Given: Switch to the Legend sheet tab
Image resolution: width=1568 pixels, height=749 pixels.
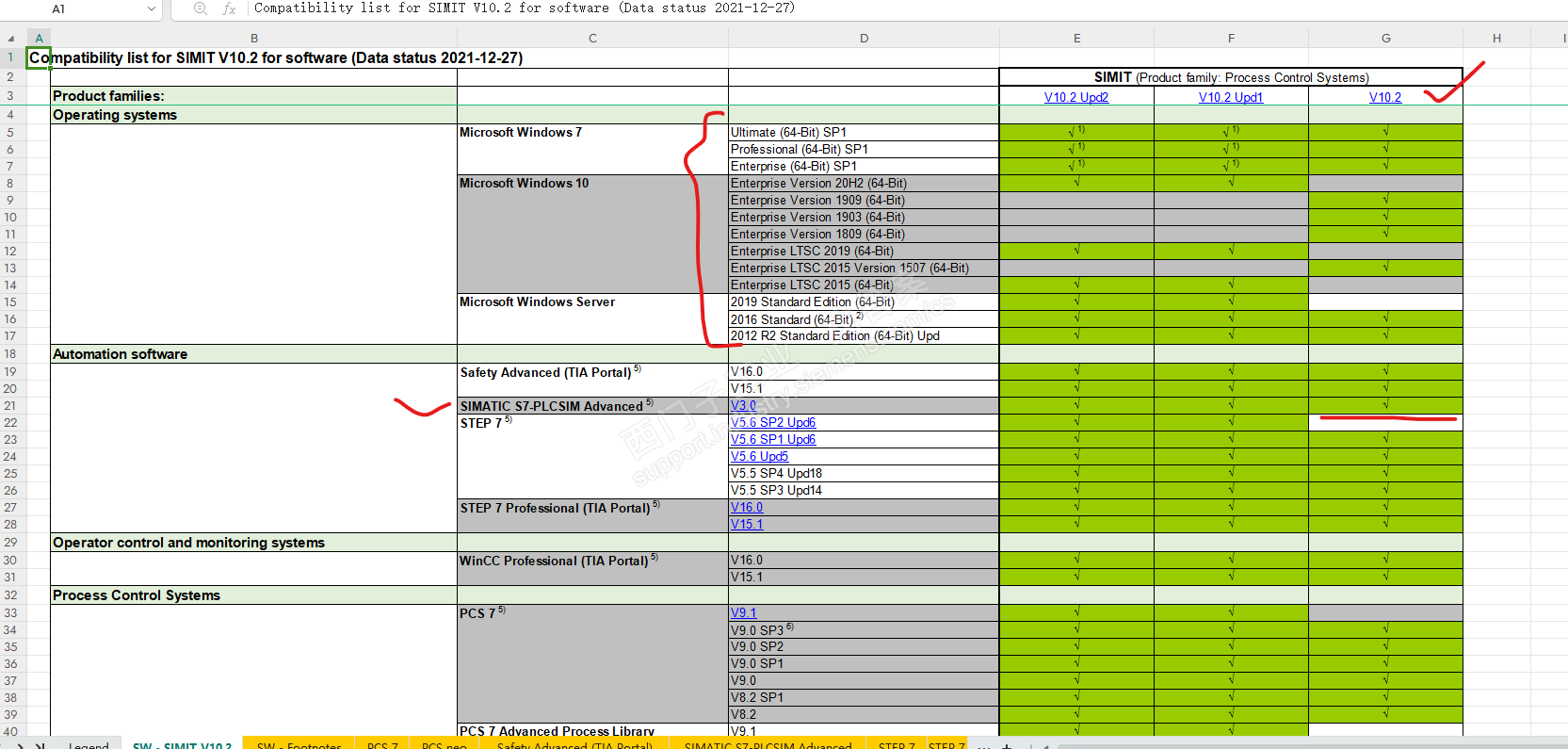Looking at the screenshot, I should 89,744.
